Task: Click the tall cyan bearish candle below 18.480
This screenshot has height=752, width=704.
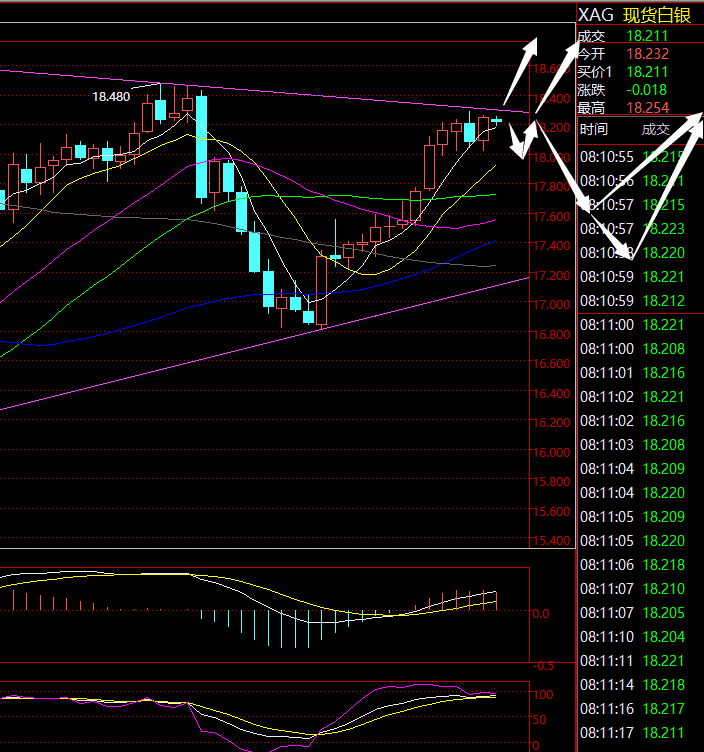Action: (201, 147)
